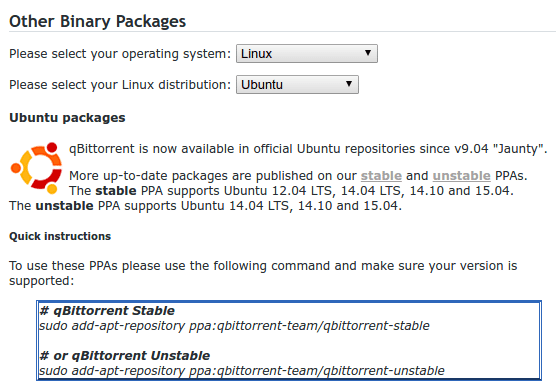Click the Ubuntu packages subheading
556x383 pixels.
tap(67, 117)
